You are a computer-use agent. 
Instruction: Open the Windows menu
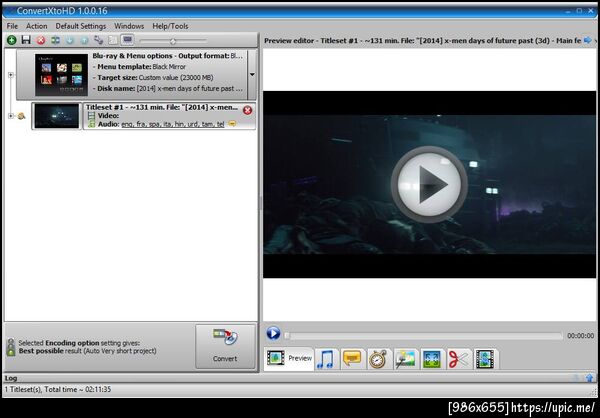coord(129,26)
